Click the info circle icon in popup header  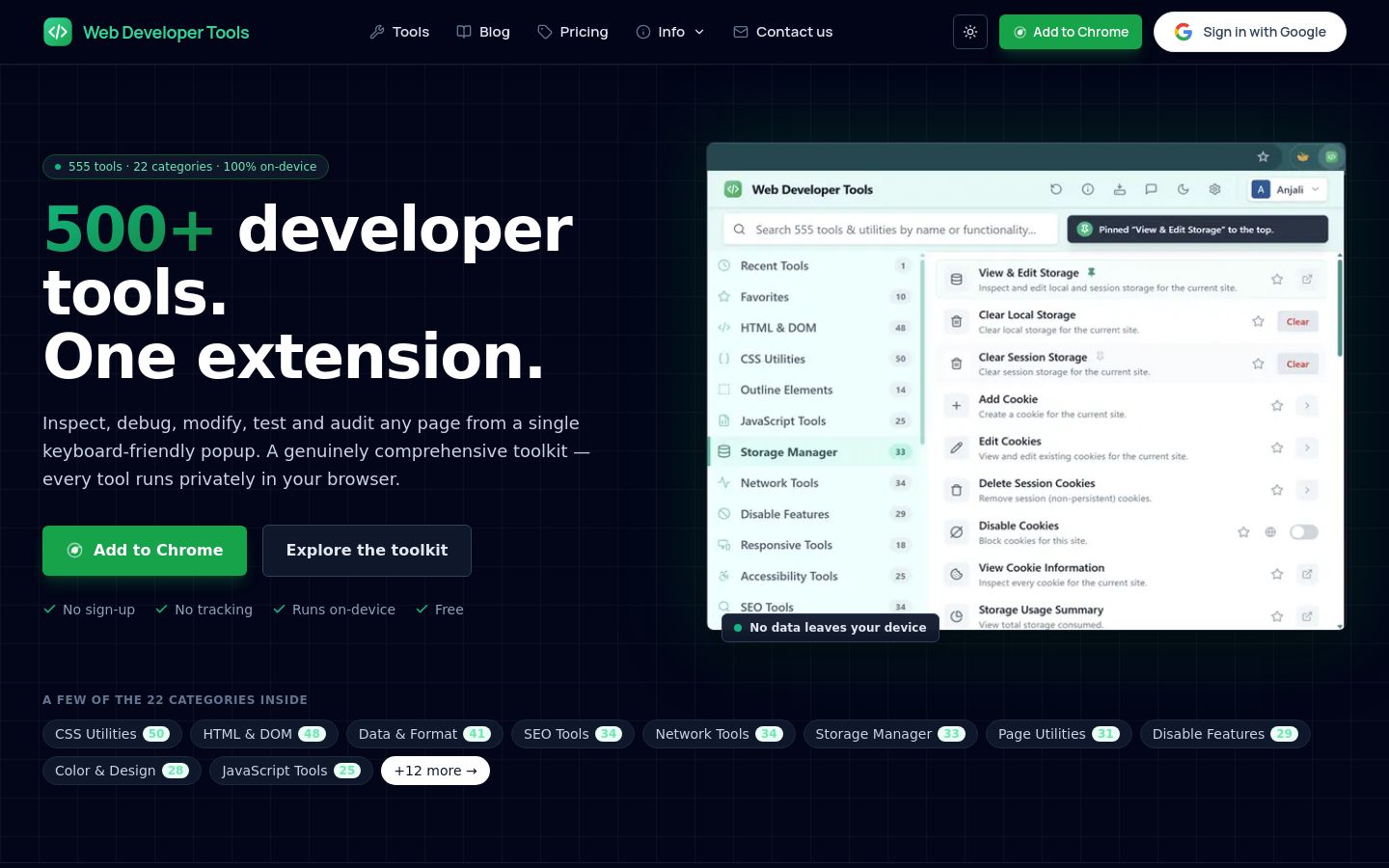(x=1088, y=189)
